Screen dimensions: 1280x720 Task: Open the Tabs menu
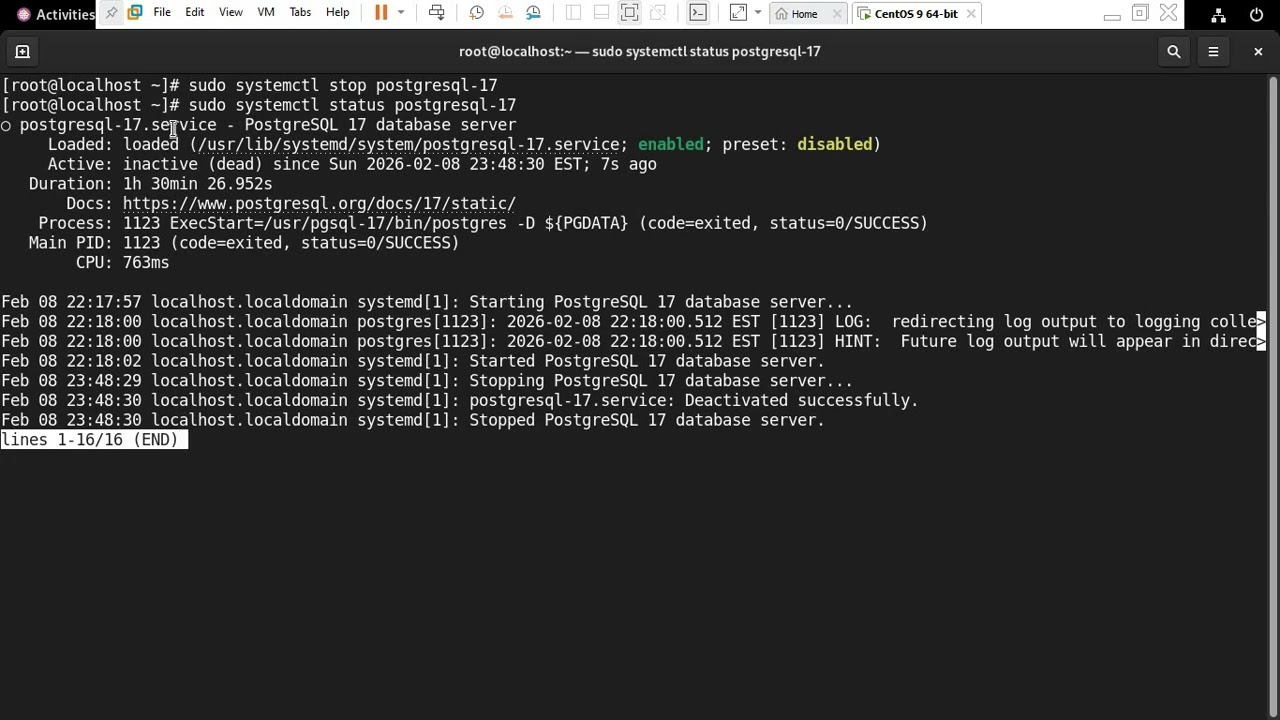point(300,13)
